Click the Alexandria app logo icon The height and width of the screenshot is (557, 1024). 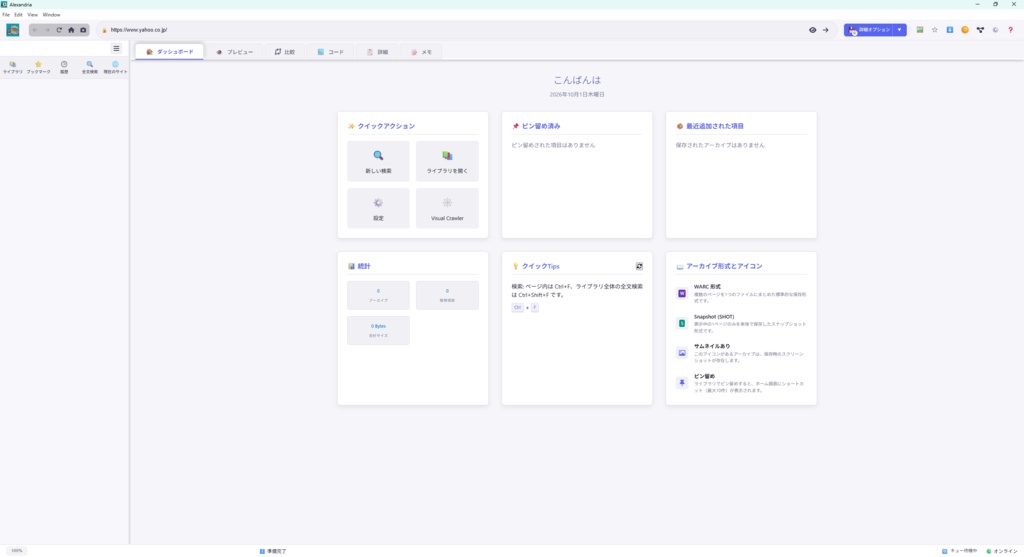12,30
